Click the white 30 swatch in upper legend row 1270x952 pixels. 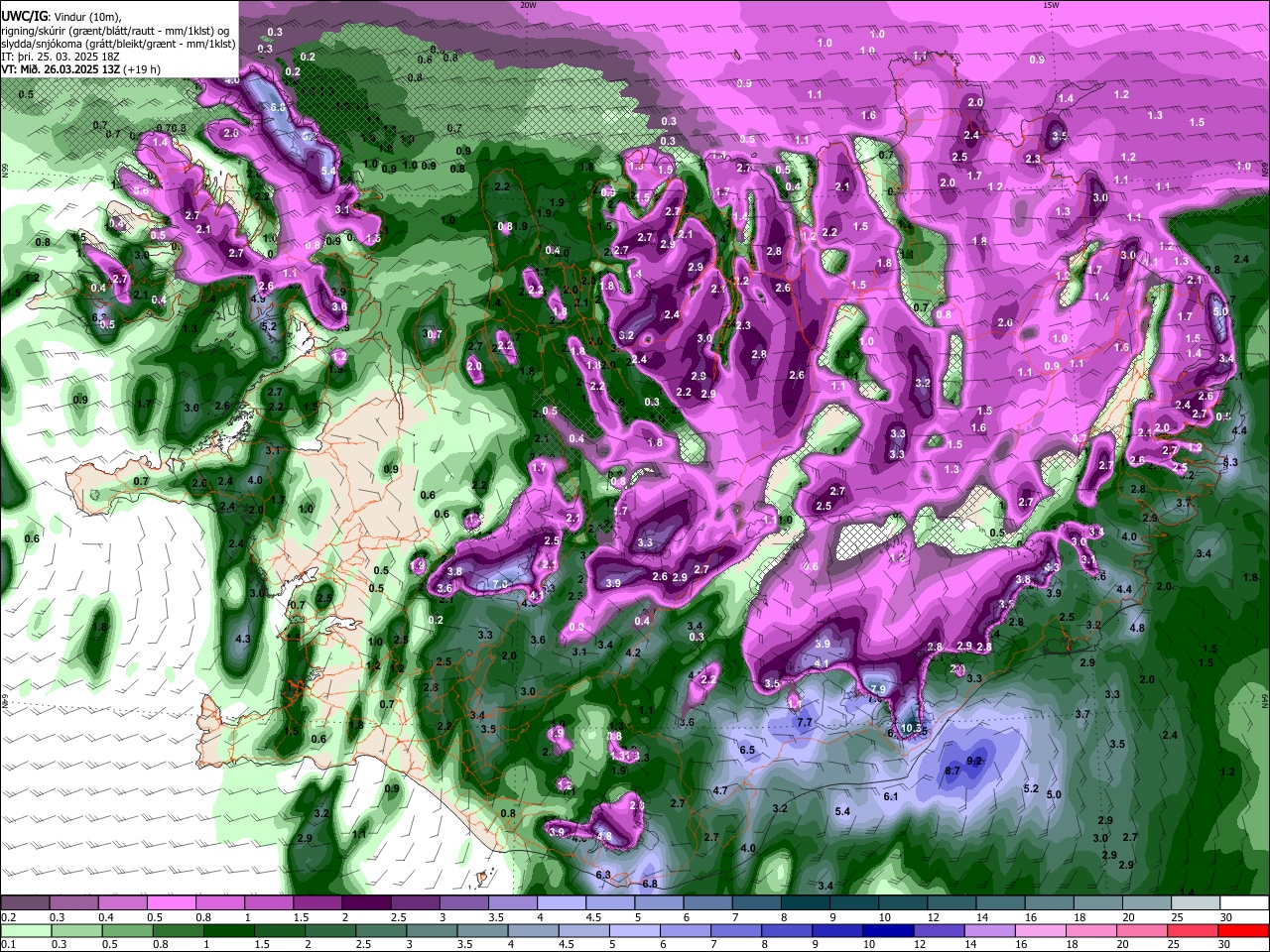coord(1244,903)
